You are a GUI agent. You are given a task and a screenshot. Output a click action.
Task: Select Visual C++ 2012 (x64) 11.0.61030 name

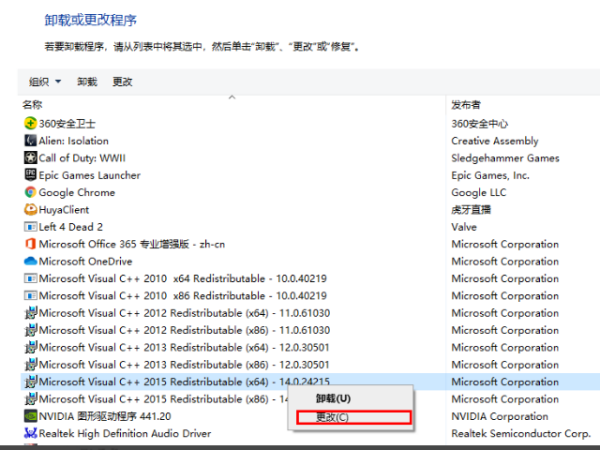pyautogui.click(x=184, y=313)
